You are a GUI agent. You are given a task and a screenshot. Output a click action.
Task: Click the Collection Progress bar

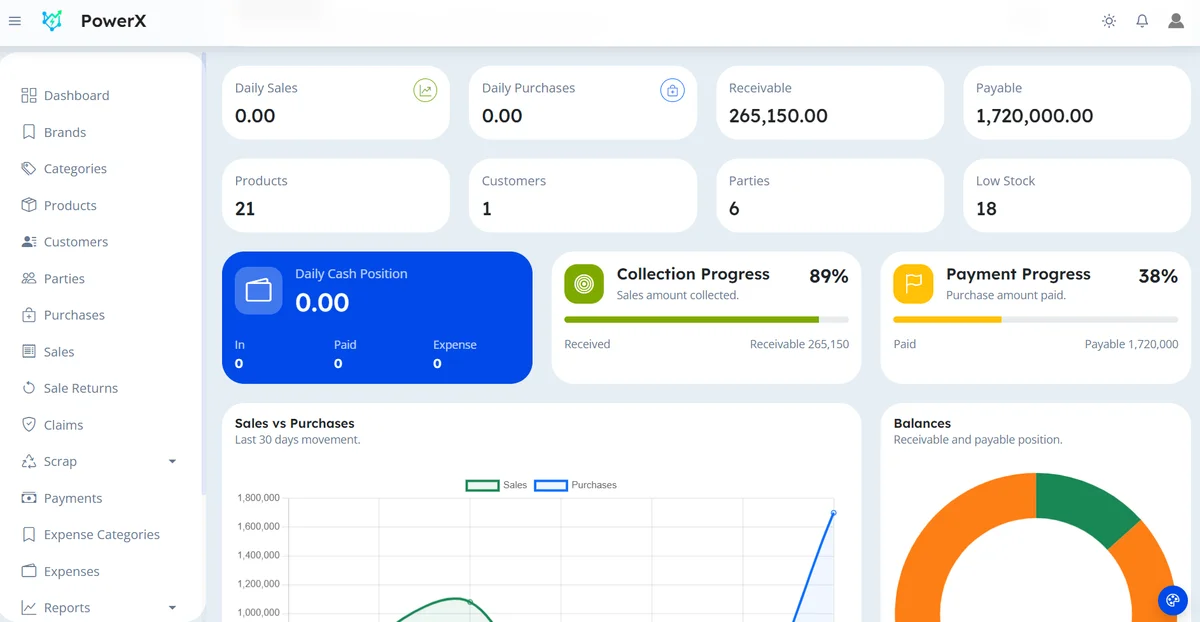(706, 320)
